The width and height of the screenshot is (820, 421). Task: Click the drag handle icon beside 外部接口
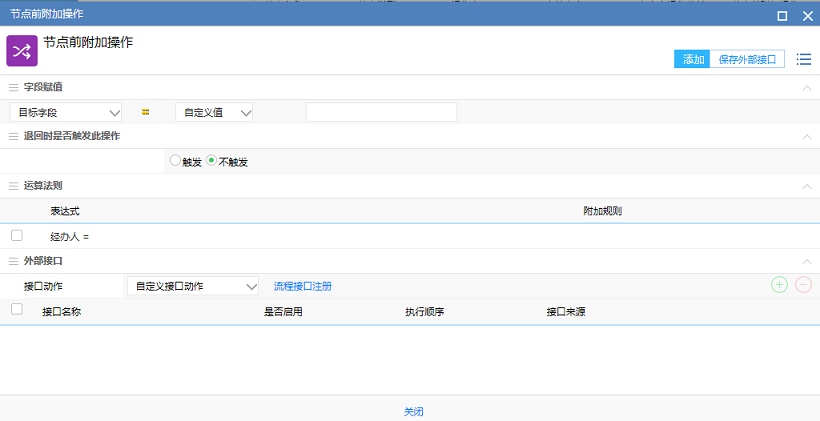tap(14, 261)
